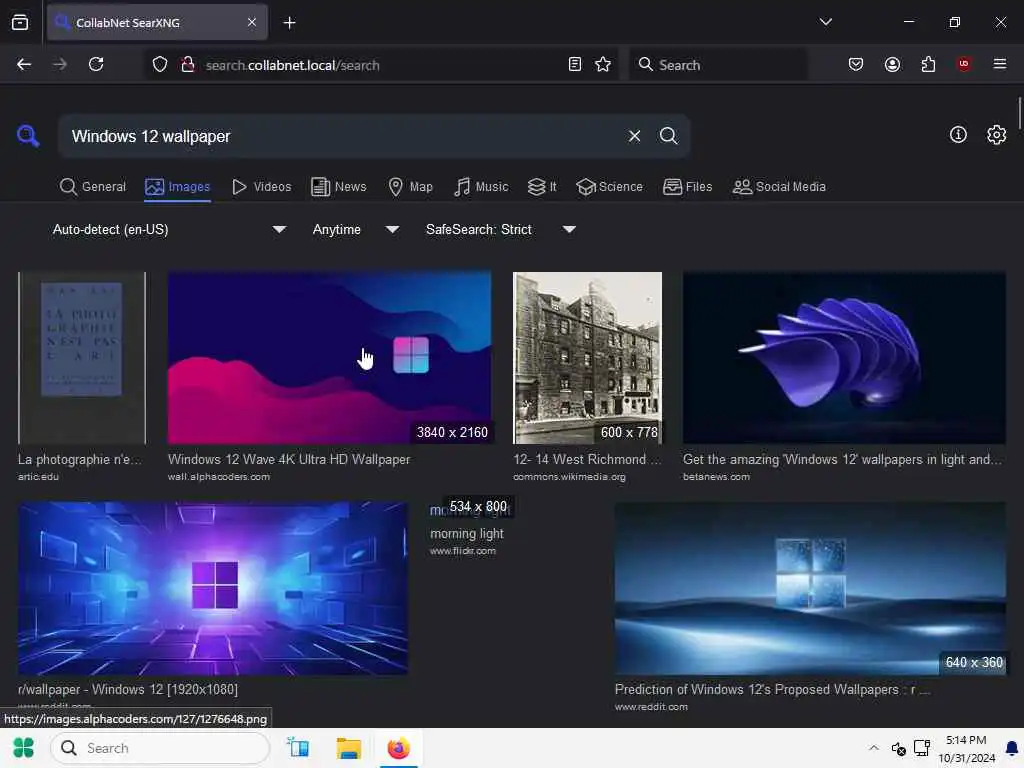Switch to the Science category
This screenshot has height=768, width=1024.
point(609,187)
